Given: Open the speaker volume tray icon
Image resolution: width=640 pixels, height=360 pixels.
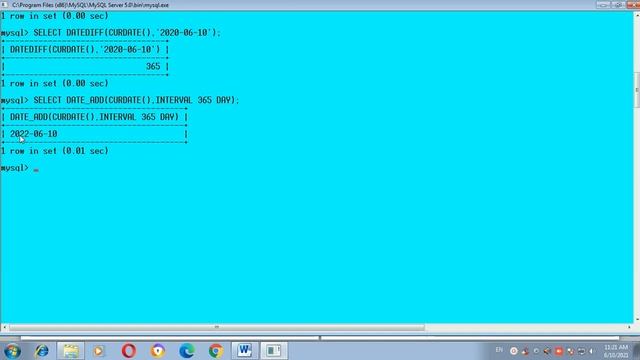Looking at the screenshot, I should tap(591, 351).
